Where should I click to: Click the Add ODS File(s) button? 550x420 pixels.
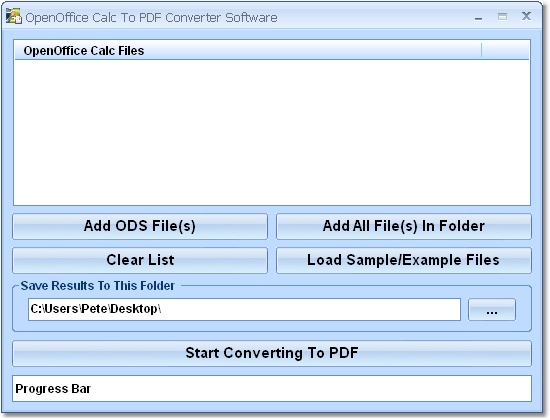click(x=140, y=226)
